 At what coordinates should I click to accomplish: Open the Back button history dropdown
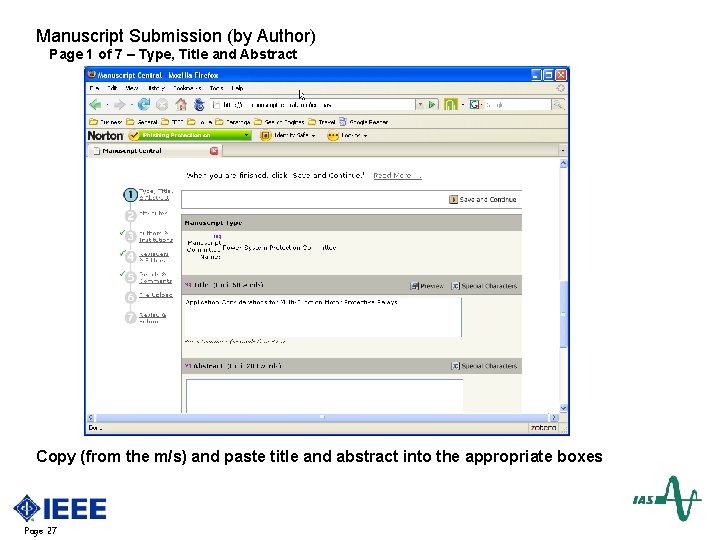tap(107, 105)
